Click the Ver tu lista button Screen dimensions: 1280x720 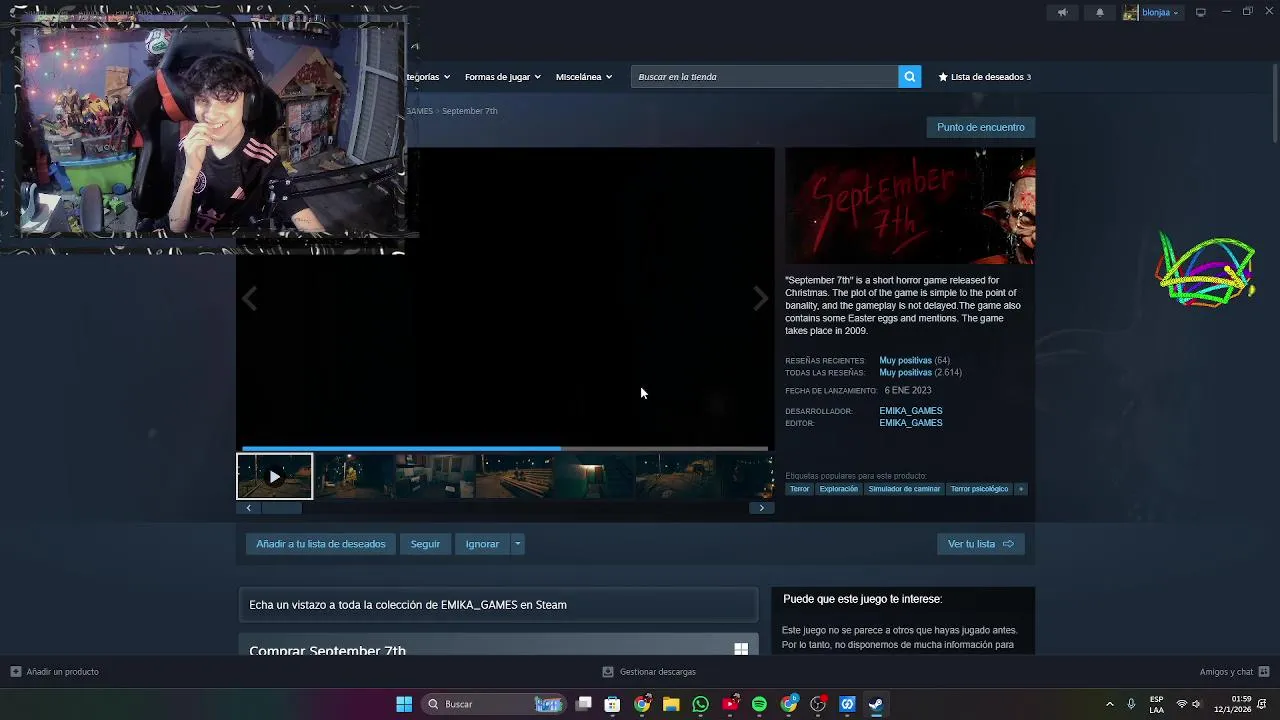pos(980,544)
